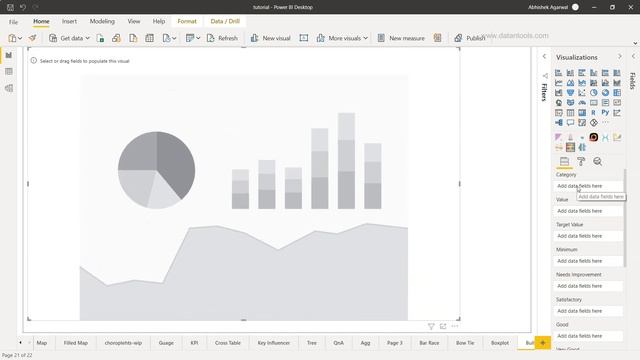Expand the Filters pane

(x=544, y=56)
